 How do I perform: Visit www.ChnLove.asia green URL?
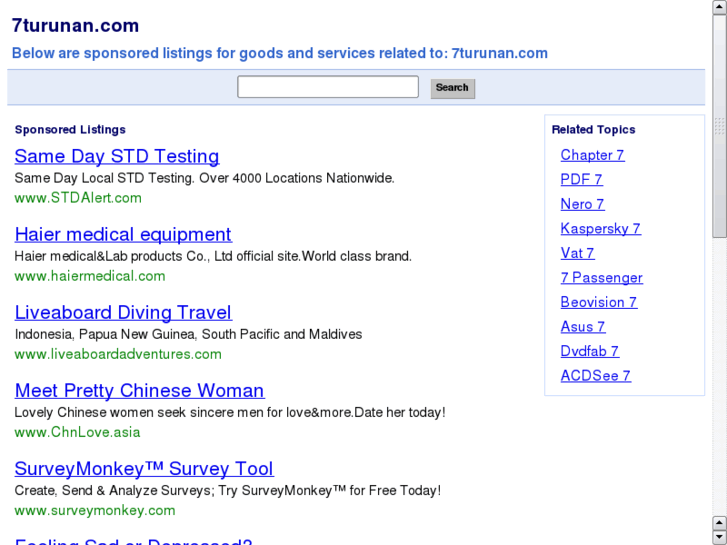pyautogui.click(x=77, y=432)
